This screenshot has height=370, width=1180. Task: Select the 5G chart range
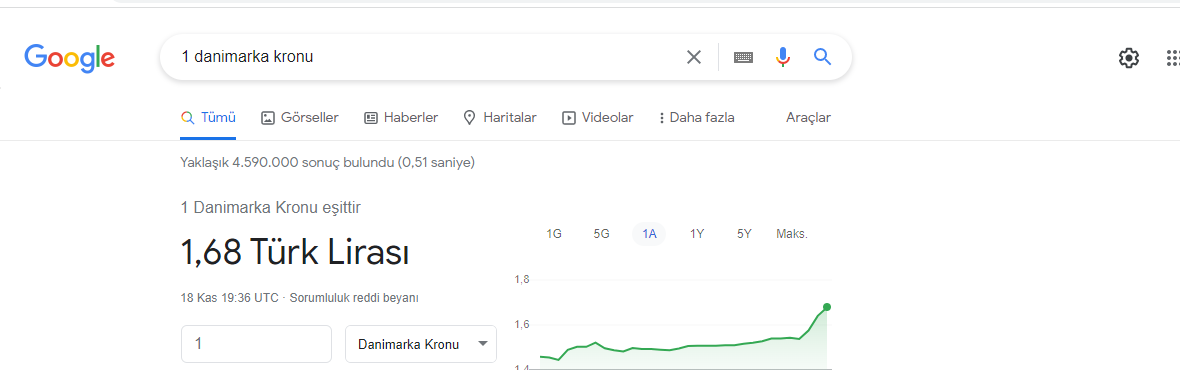[x=601, y=234]
